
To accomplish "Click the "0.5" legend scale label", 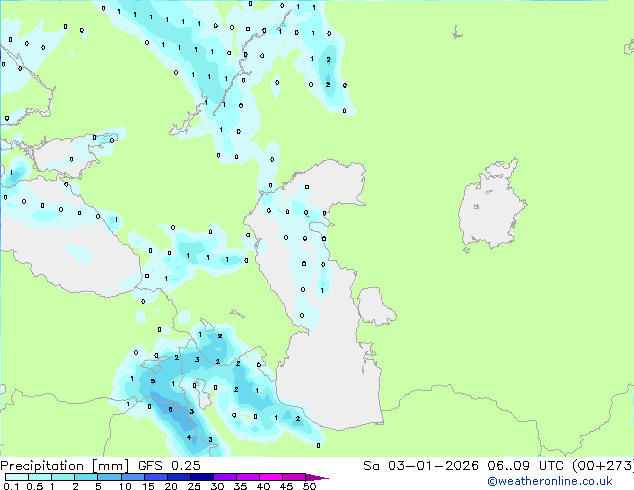I will tap(34, 486).
